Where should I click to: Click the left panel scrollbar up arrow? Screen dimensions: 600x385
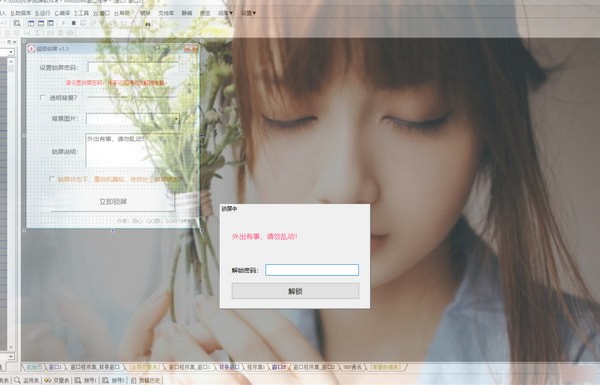pyautogui.click(x=11, y=61)
